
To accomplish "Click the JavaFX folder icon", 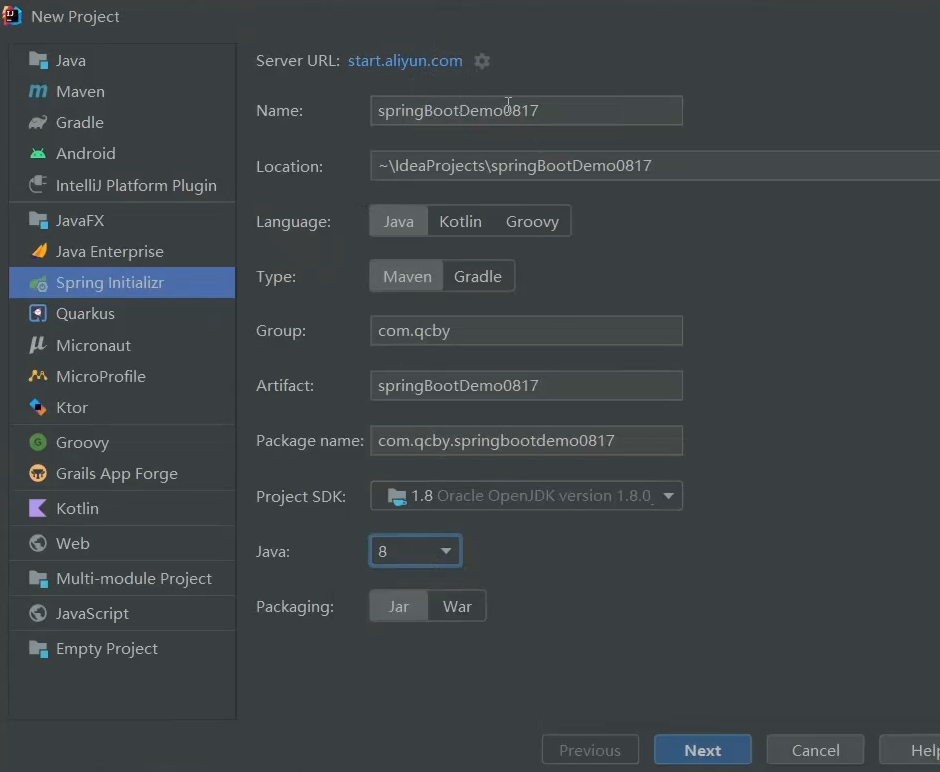I will pyautogui.click(x=38, y=221).
